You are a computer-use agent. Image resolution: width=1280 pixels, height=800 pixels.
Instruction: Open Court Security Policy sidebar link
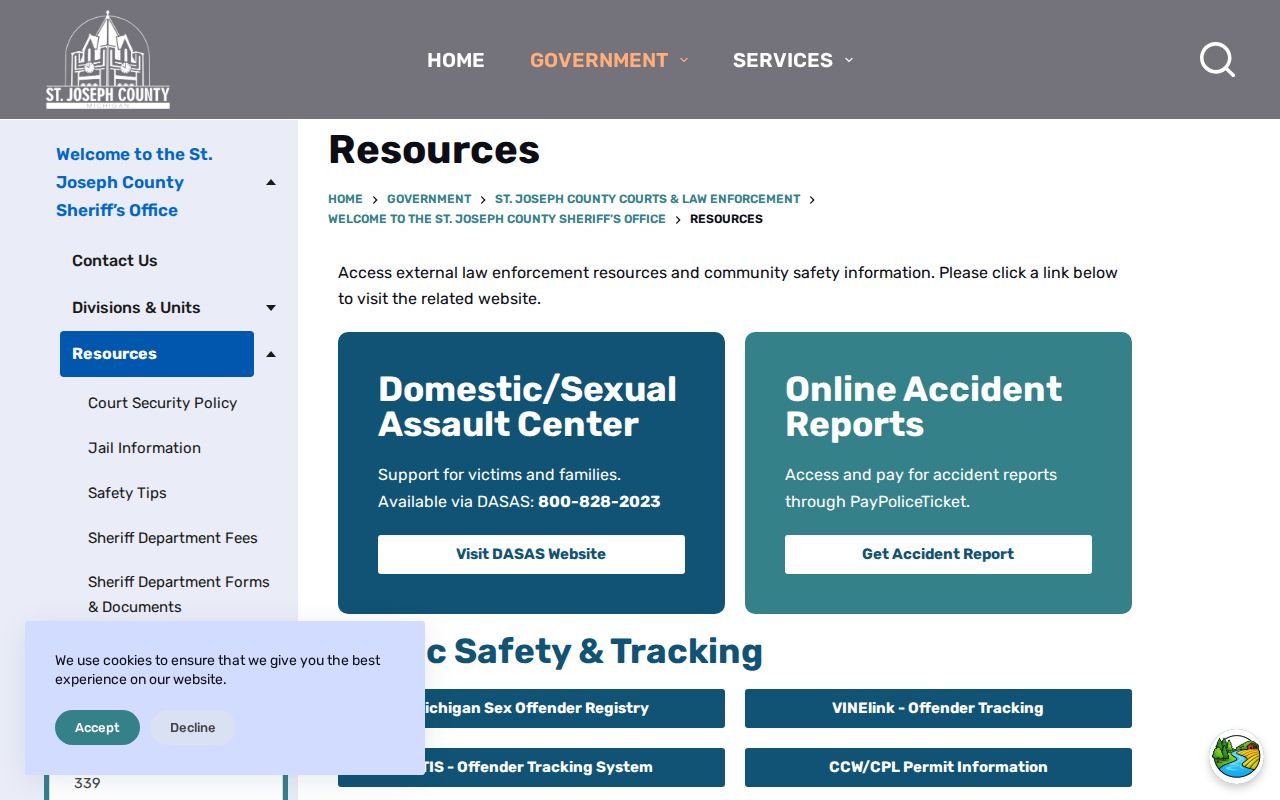coord(162,403)
